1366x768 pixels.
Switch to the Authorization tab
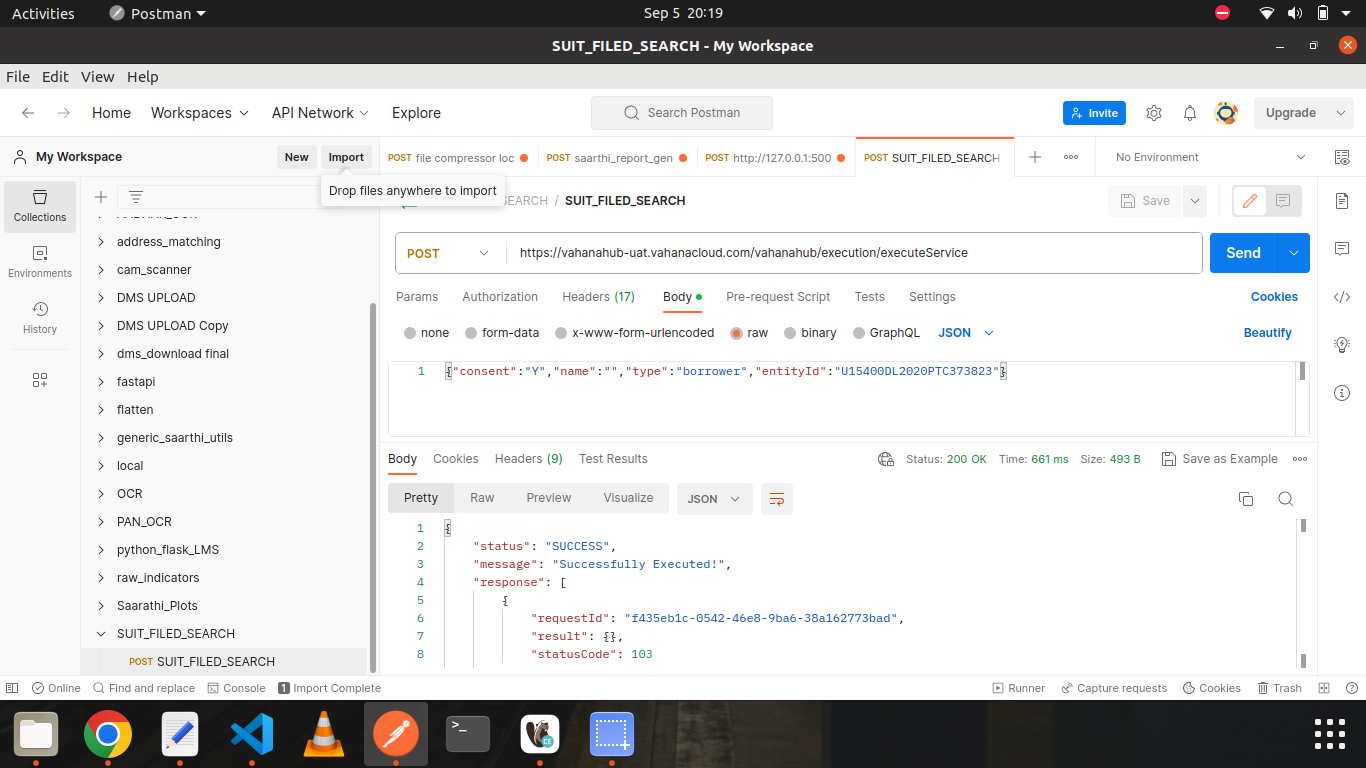pyautogui.click(x=500, y=297)
